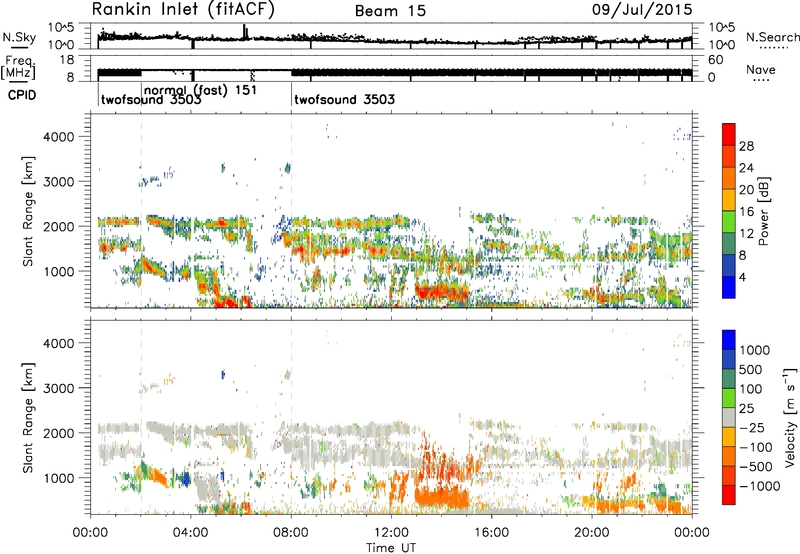Click the "60" tick on the Nave axis
Viewport: 800px width, 554px height.
coord(715,60)
